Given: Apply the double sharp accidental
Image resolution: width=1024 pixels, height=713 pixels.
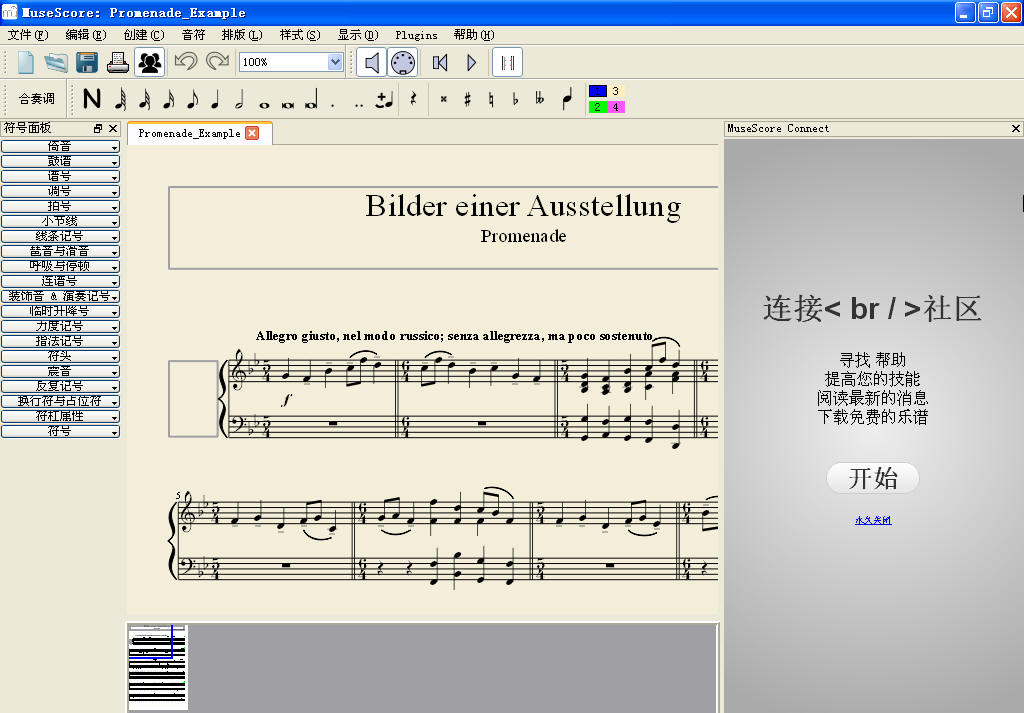Looking at the screenshot, I should click(x=443, y=99).
